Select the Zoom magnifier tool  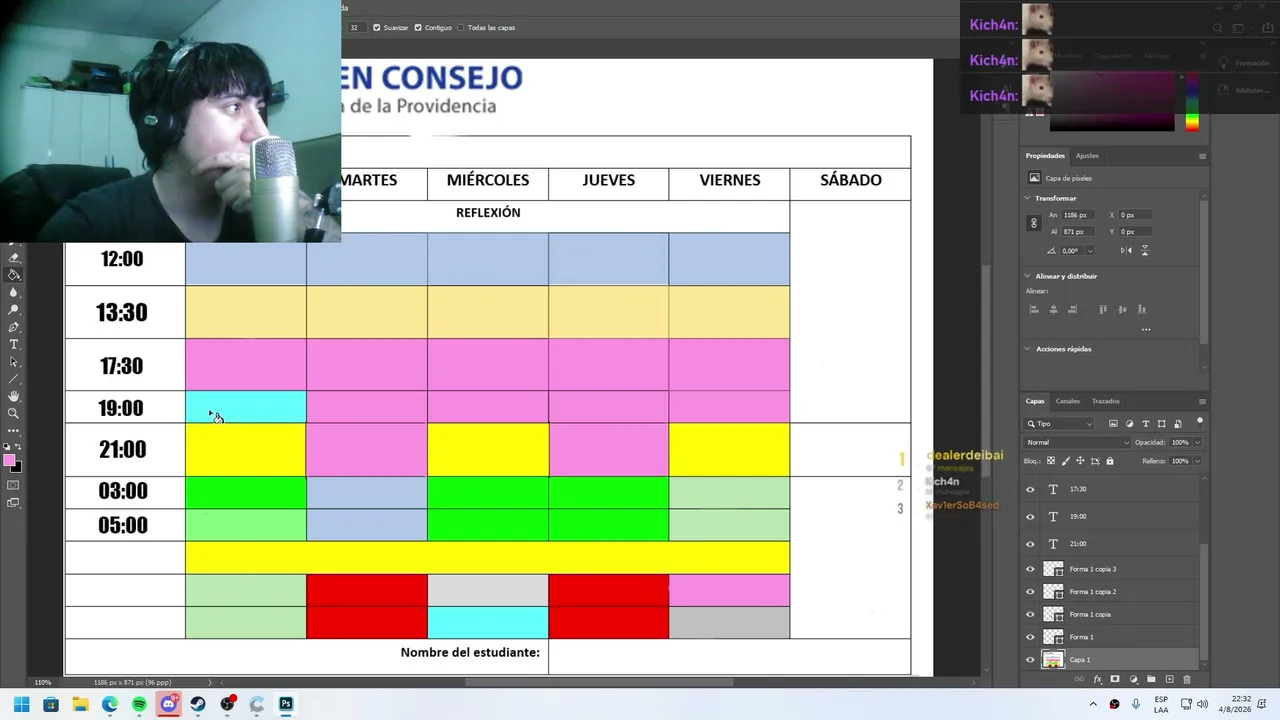tap(14, 414)
